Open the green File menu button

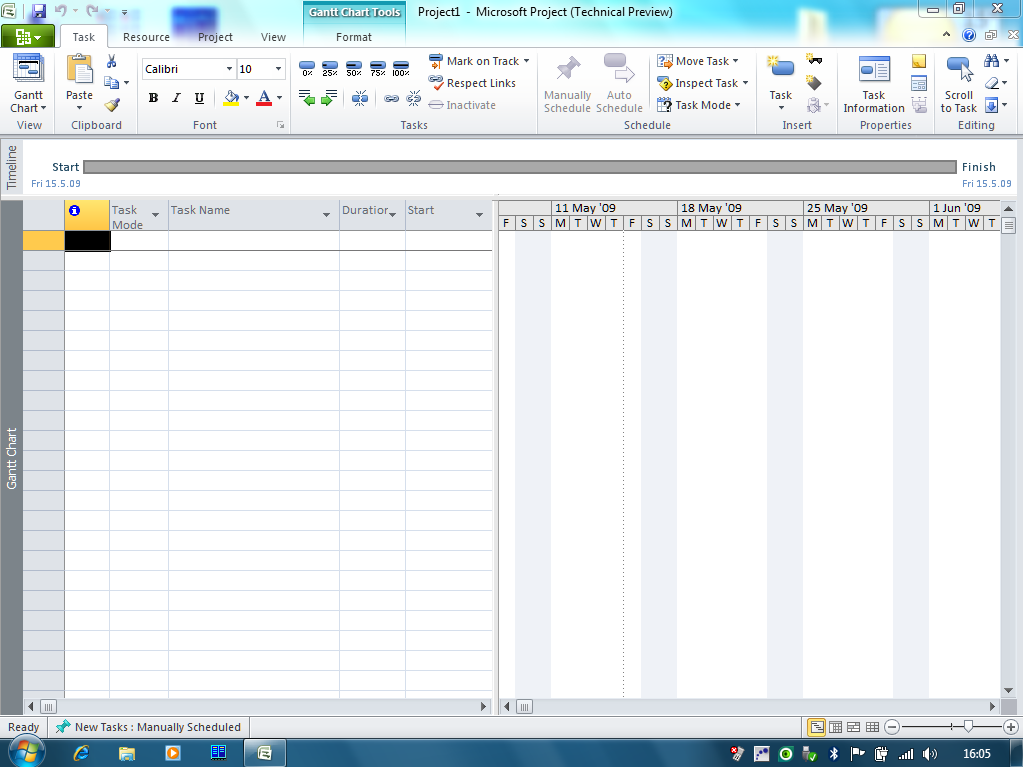(x=28, y=37)
